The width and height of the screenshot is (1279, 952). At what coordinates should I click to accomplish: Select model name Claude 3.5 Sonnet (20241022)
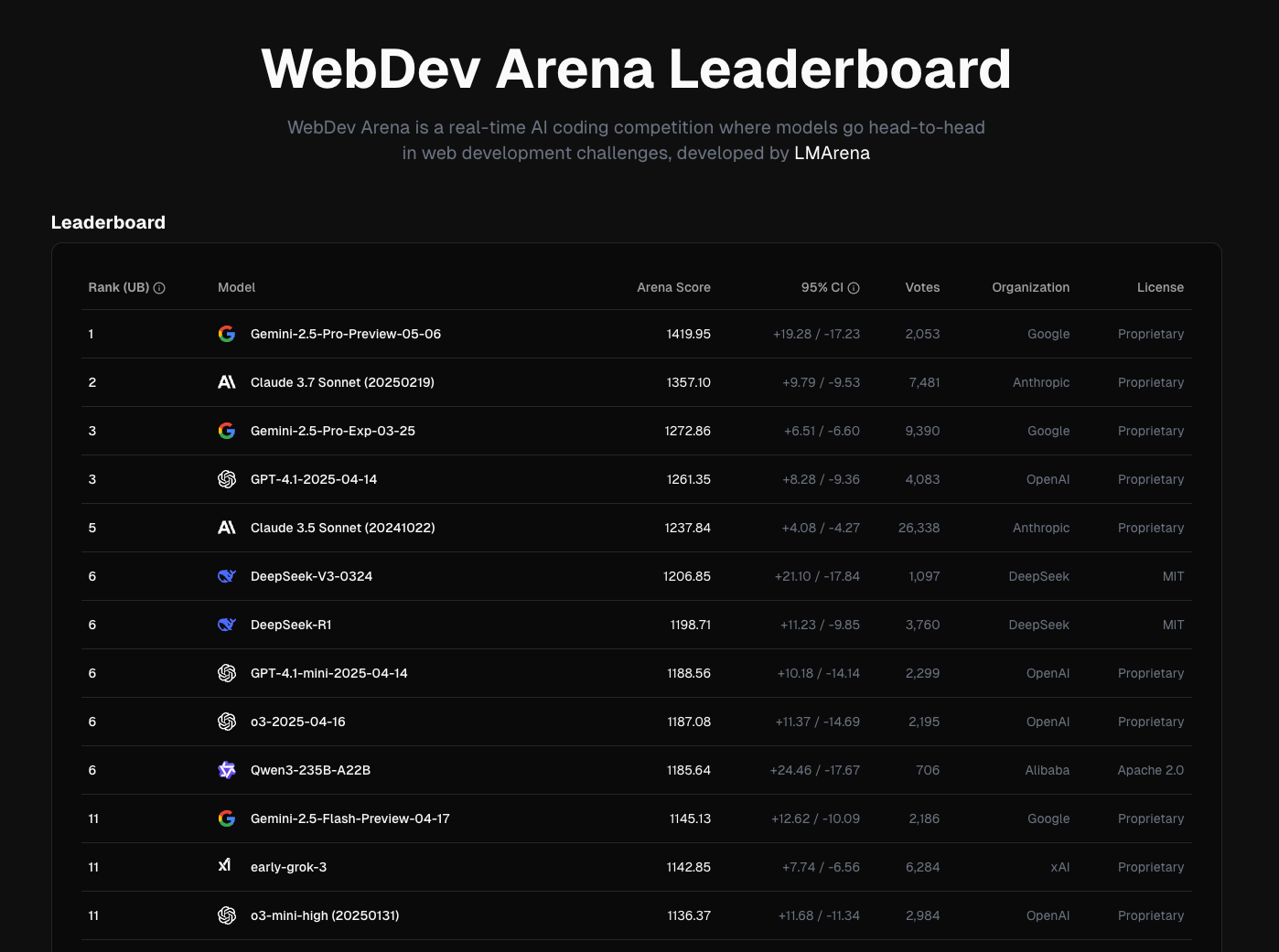343,528
